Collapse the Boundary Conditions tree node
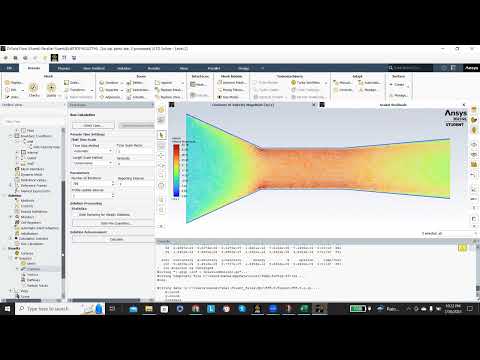 [x=11, y=136]
